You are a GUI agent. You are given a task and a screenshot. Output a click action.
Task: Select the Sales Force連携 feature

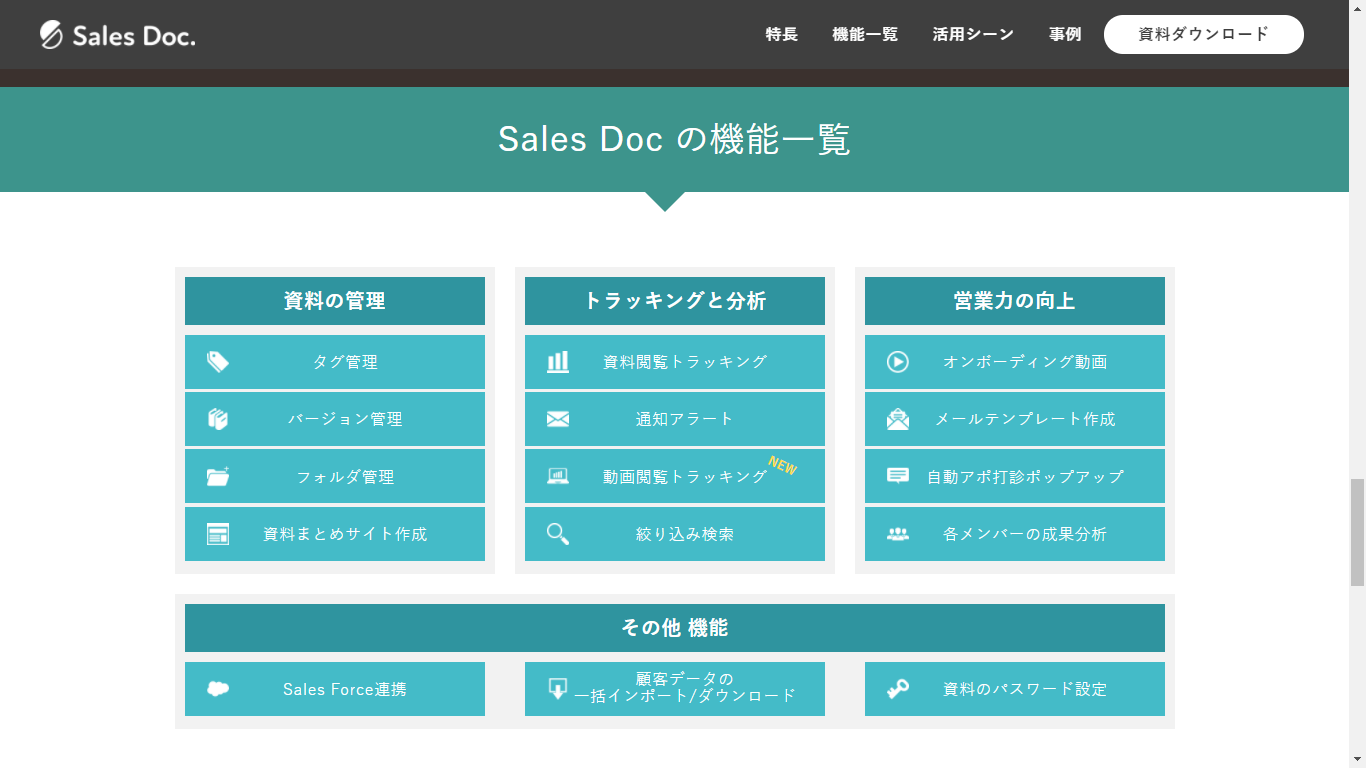[x=335, y=689]
